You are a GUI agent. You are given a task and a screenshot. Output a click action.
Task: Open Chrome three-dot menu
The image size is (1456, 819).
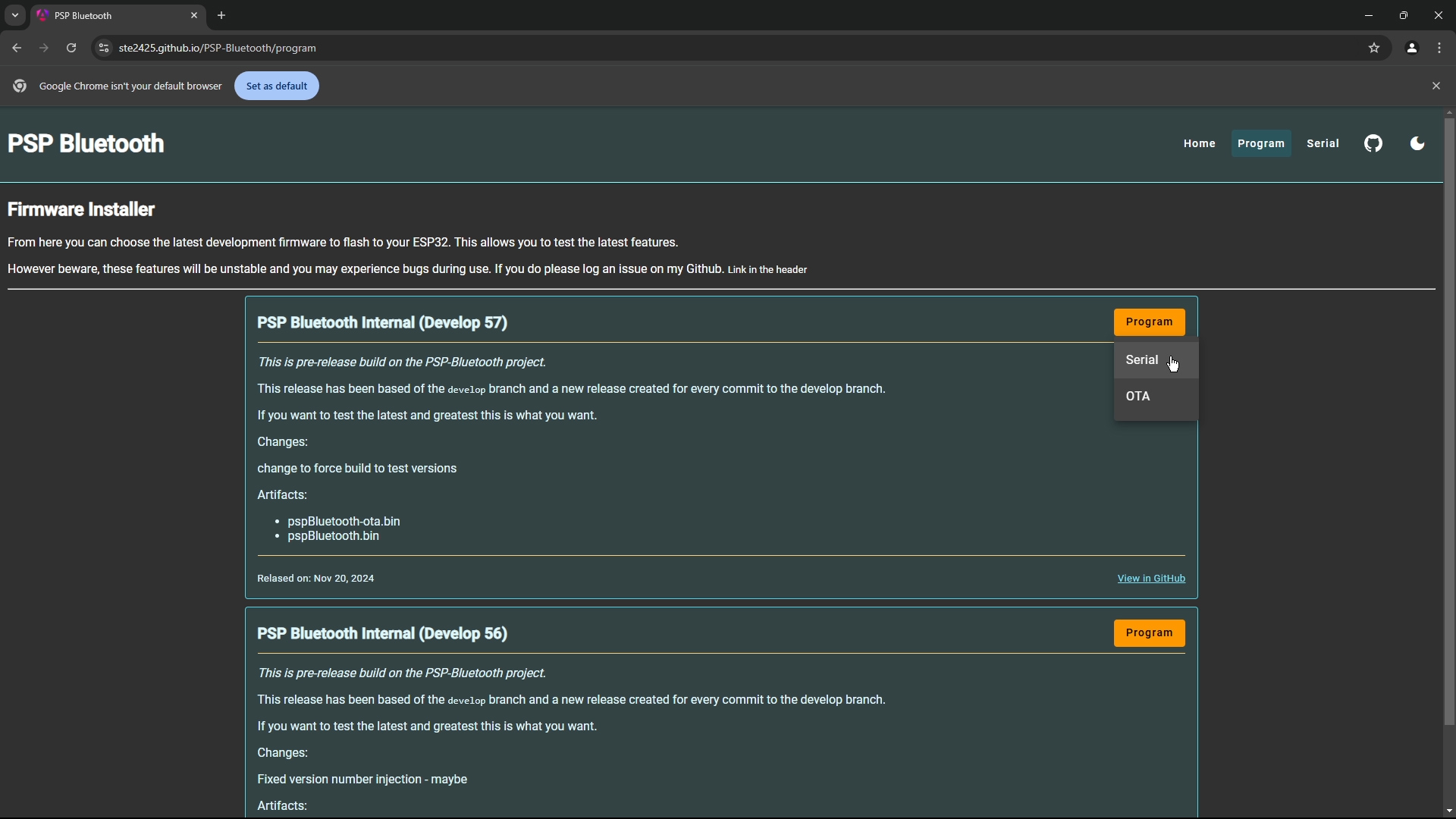1439,48
